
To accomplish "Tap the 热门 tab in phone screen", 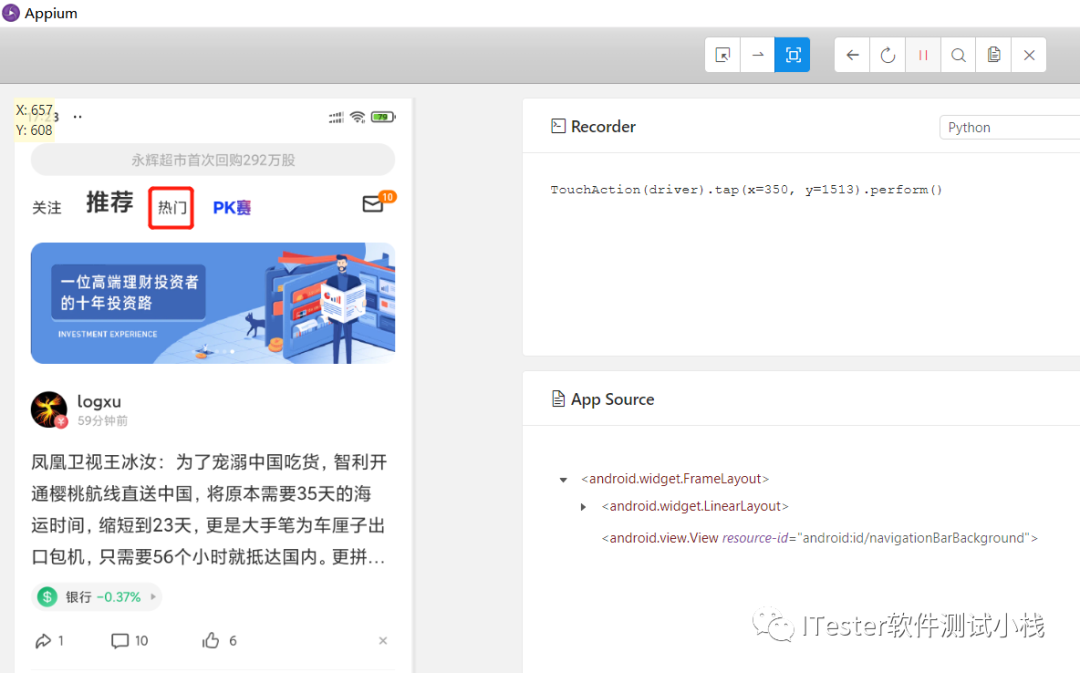I will tap(172, 207).
